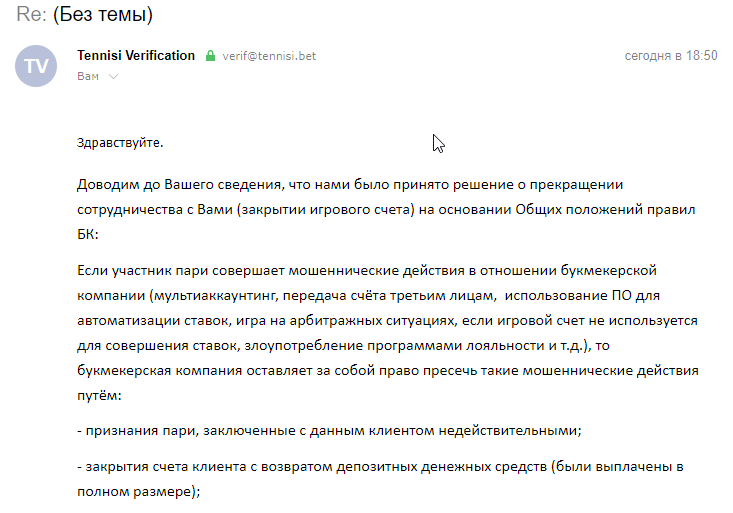Click the timestamp сегодня в 18:50
Image resolution: width=733 pixels, height=513 pixels.
point(671,56)
